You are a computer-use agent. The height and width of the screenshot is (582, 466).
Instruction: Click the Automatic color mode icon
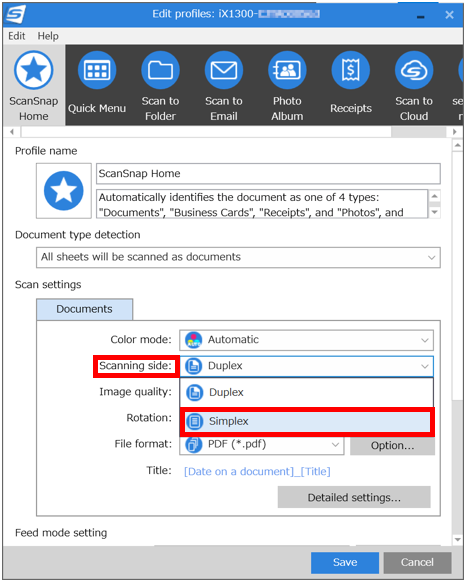(193, 340)
